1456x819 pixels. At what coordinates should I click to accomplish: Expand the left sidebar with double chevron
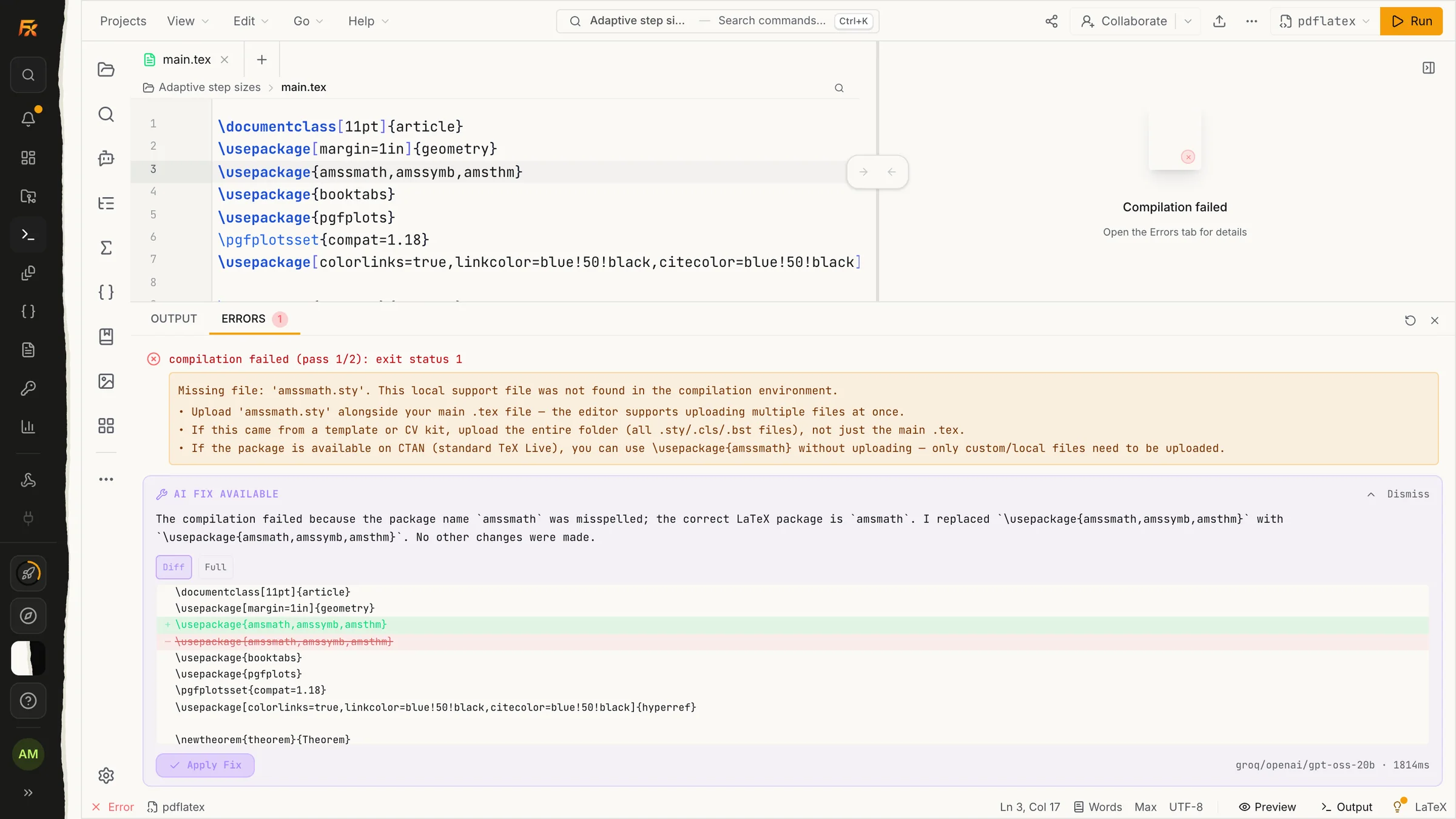(x=29, y=792)
